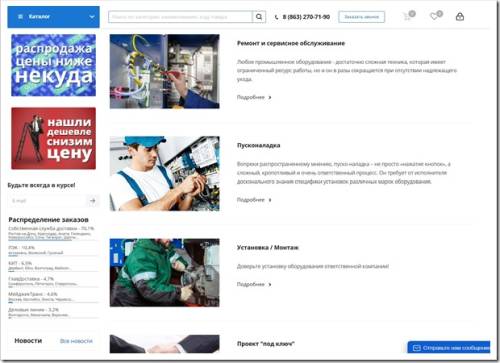Image resolution: width=500 pixels, height=363 pixels.
Task: Click Подробнее arrow under Пусконаладка
Action: tap(270, 200)
